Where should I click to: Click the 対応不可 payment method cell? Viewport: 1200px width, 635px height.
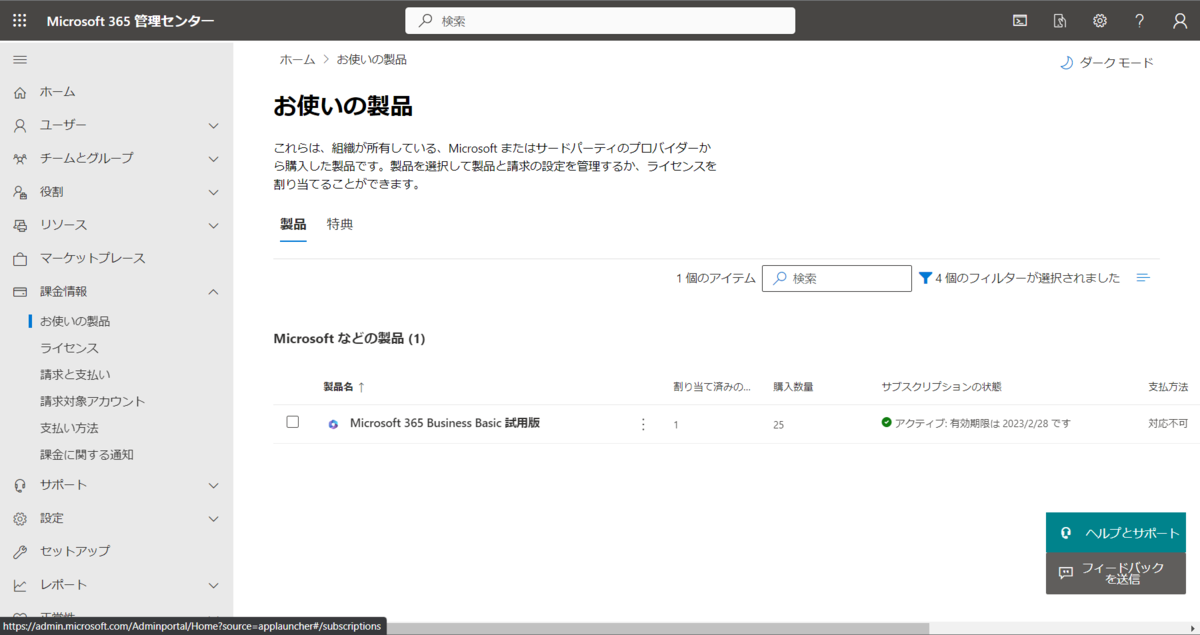tap(1168, 424)
